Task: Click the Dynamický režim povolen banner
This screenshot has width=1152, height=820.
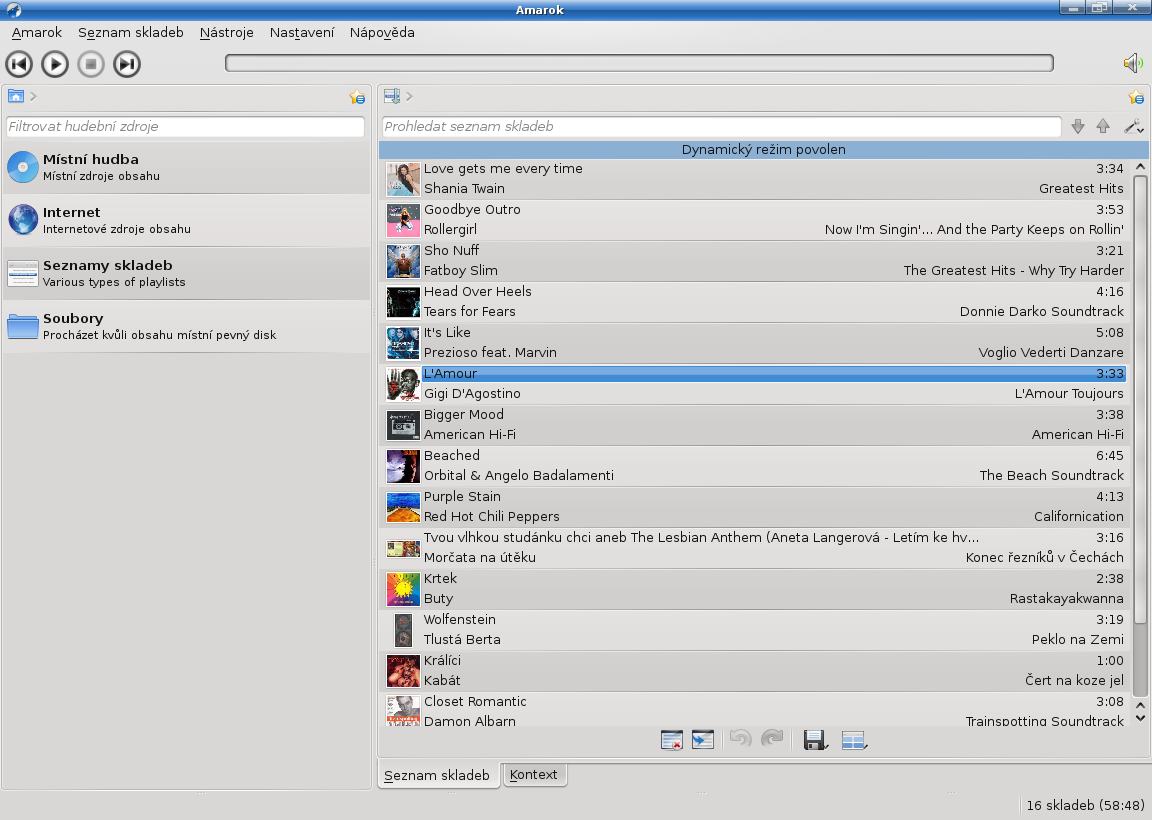Action: pos(763,149)
